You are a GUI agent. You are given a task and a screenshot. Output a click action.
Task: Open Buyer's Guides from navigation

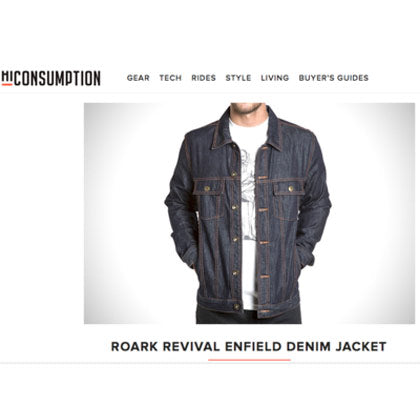(x=334, y=78)
